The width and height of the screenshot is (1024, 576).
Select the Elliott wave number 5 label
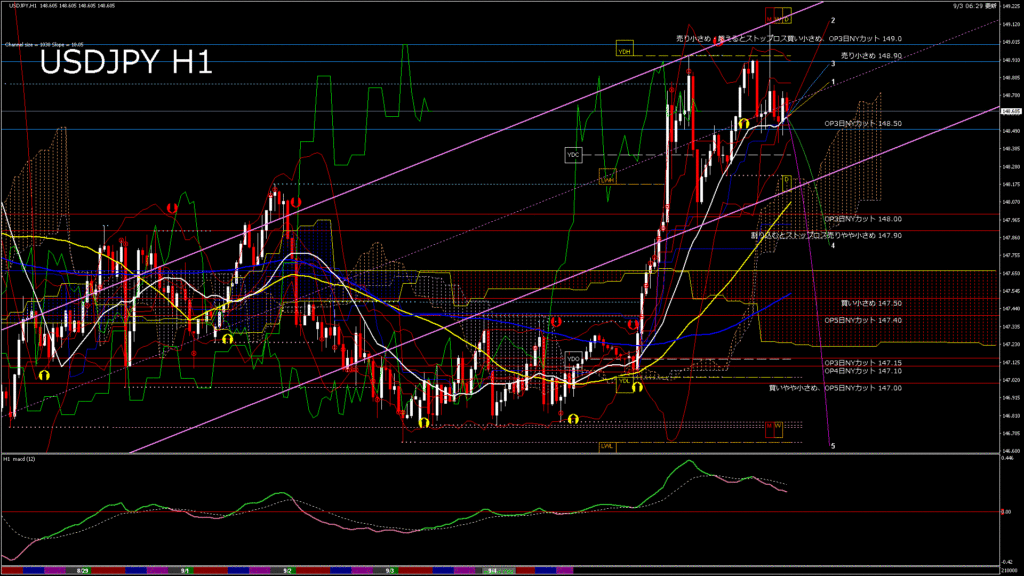click(833, 446)
